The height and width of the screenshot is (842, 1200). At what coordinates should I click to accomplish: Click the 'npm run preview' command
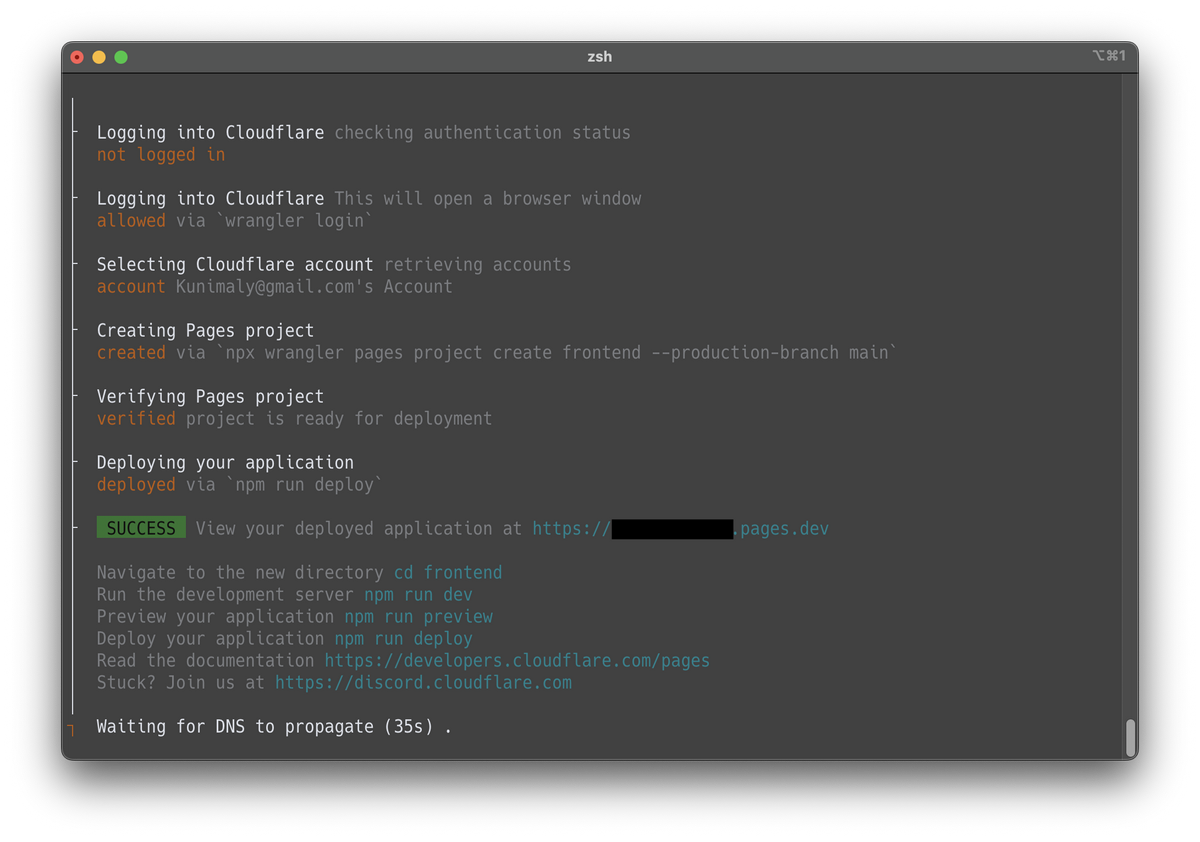coord(418,617)
